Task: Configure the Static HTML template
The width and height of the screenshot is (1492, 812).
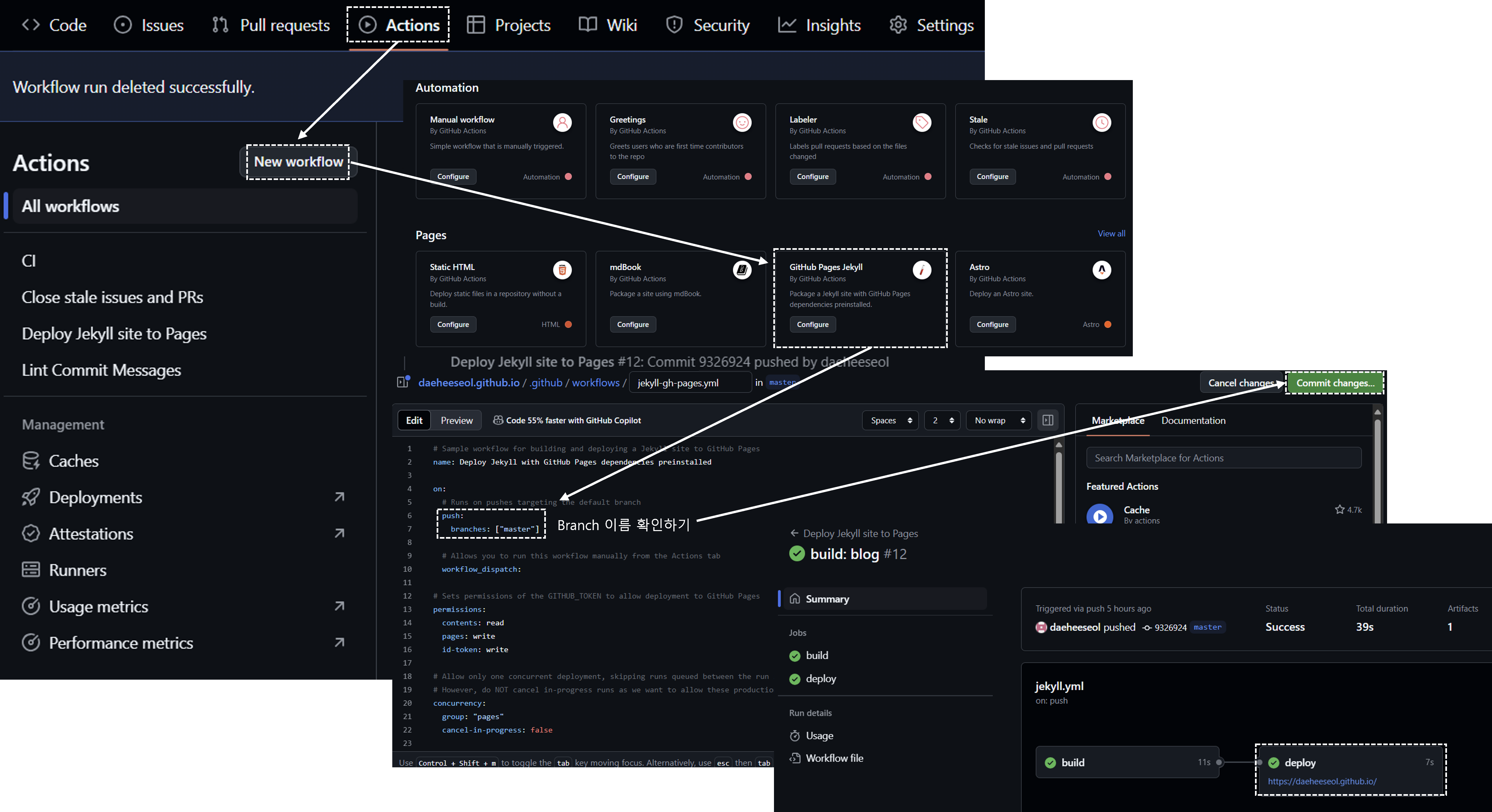Action: click(453, 325)
